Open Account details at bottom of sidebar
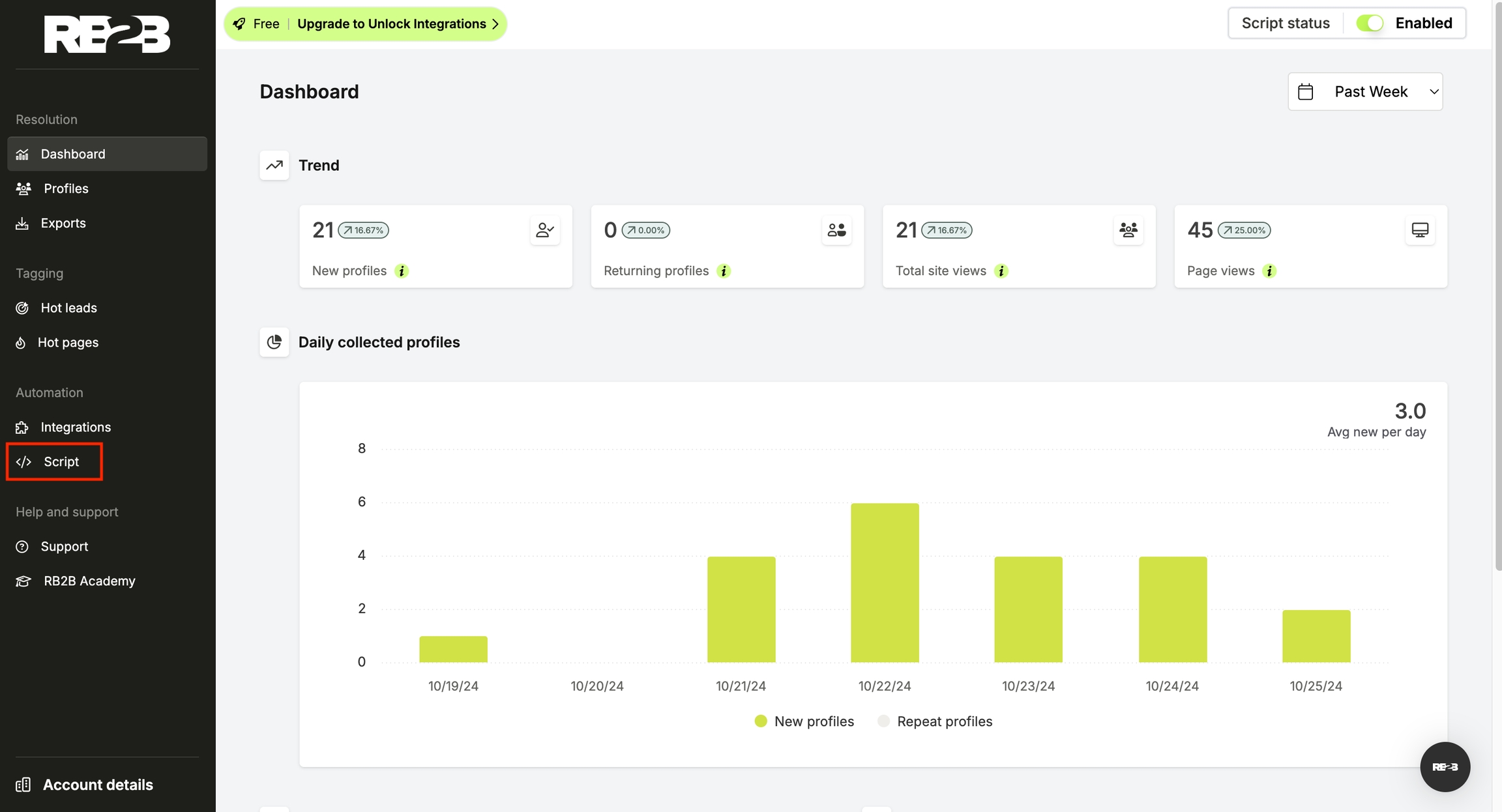The height and width of the screenshot is (812, 1502). [x=98, y=785]
